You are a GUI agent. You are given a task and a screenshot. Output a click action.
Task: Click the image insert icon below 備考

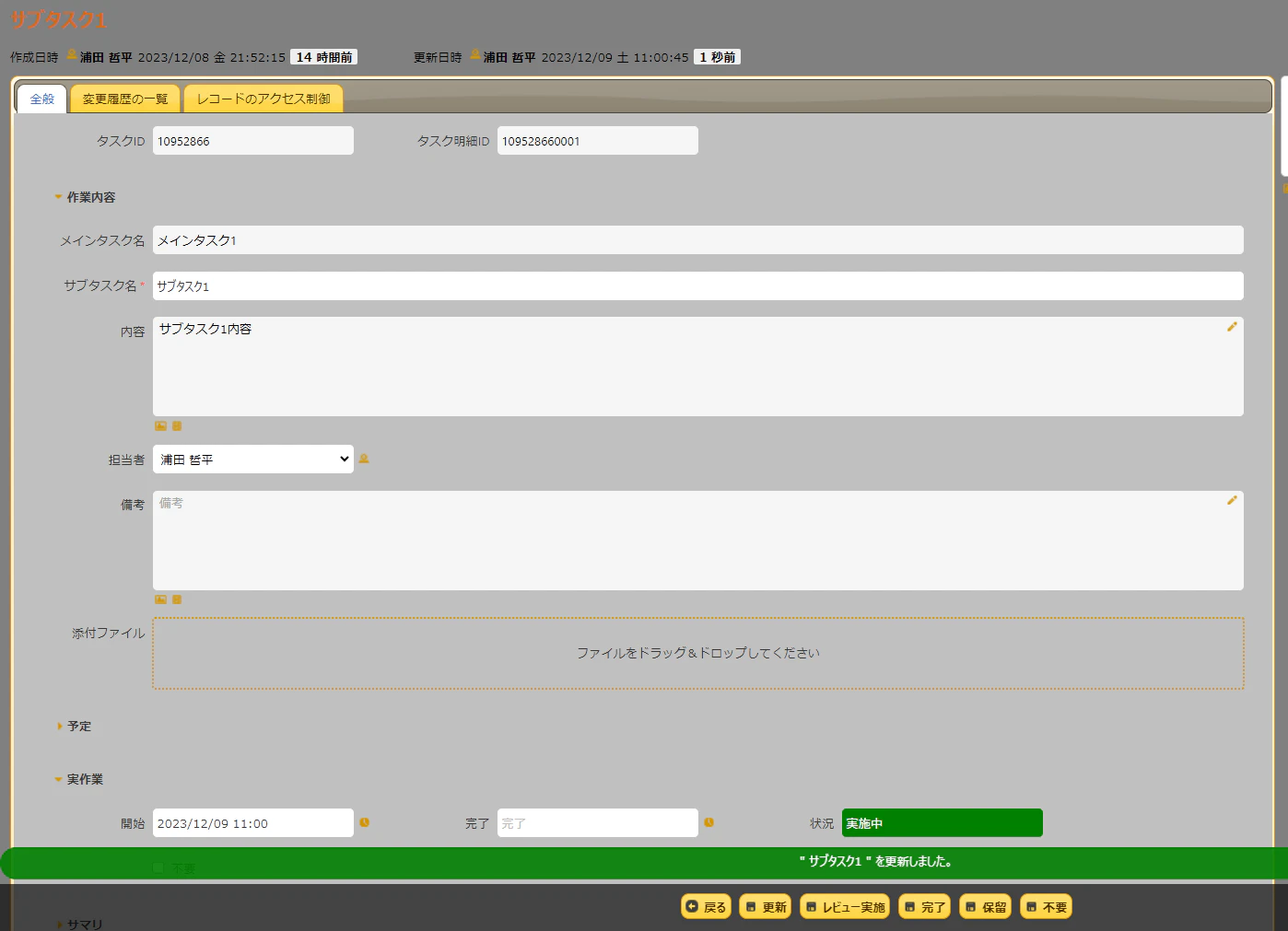pos(160,599)
